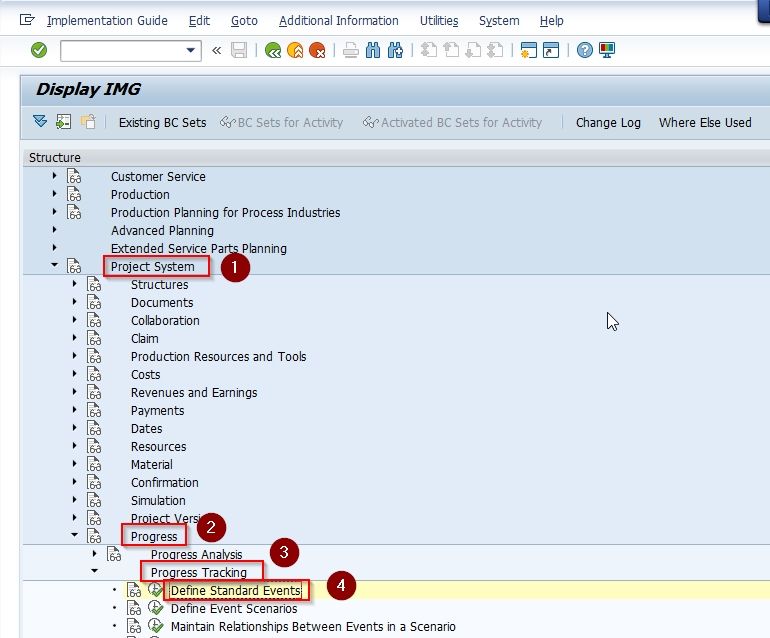Viewport: 770px width, 638px height.
Task: Click the Customize Local Layout monitor icon
Action: pos(607,50)
